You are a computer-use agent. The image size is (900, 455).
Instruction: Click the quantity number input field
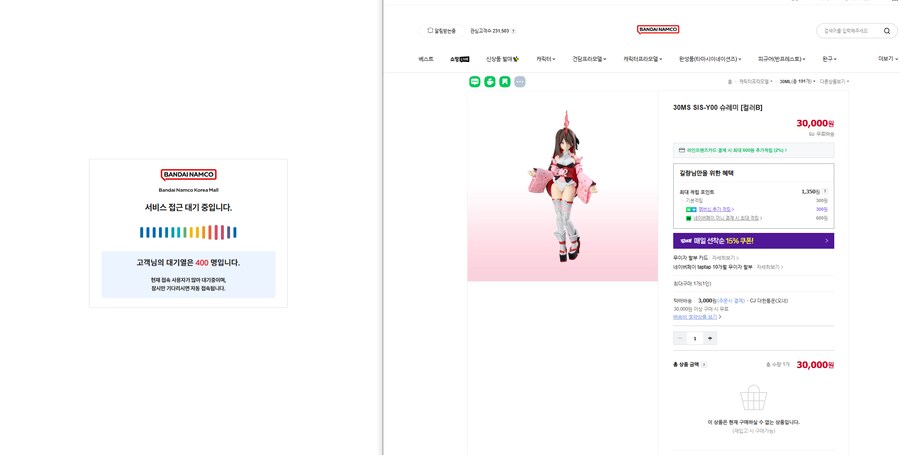[695, 339]
